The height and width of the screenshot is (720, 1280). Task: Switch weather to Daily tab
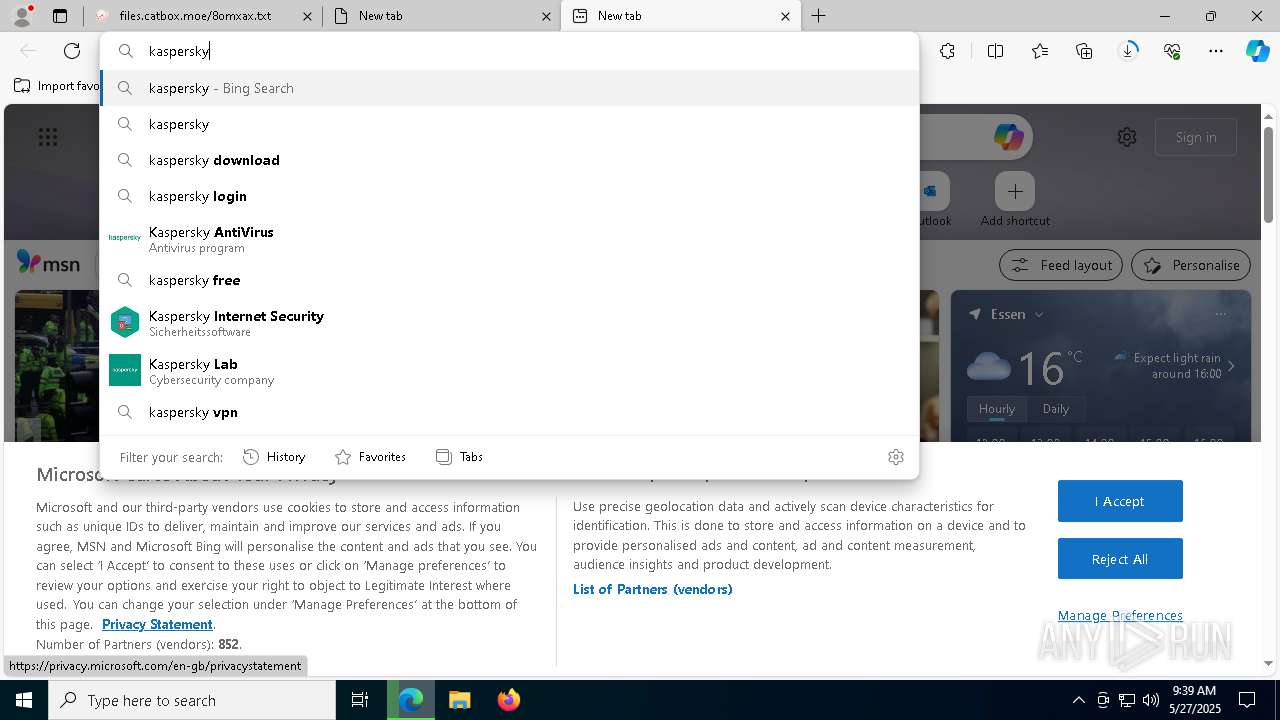[x=1056, y=409]
